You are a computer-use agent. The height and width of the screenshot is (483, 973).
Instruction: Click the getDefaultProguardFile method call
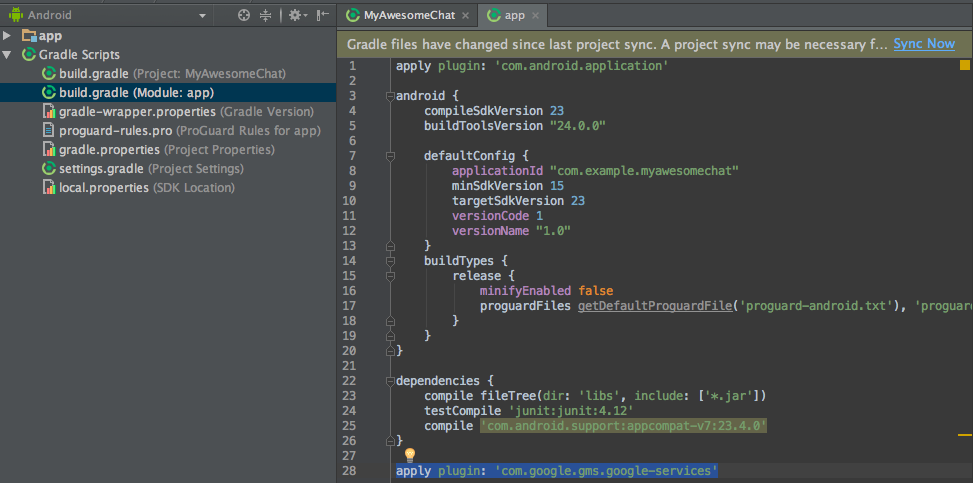click(655, 305)
